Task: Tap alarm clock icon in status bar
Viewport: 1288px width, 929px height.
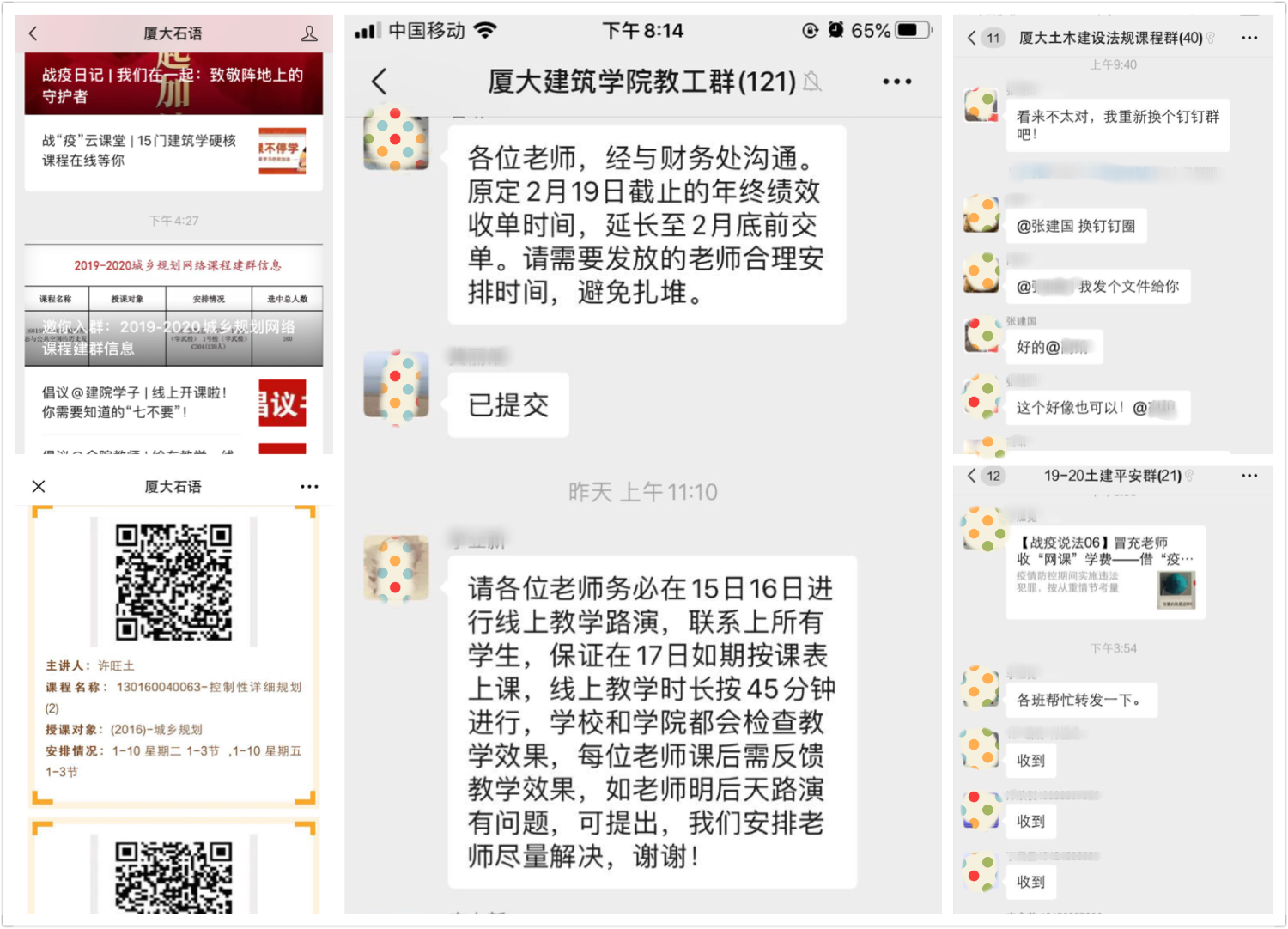Action: click(x=835, y=30)
